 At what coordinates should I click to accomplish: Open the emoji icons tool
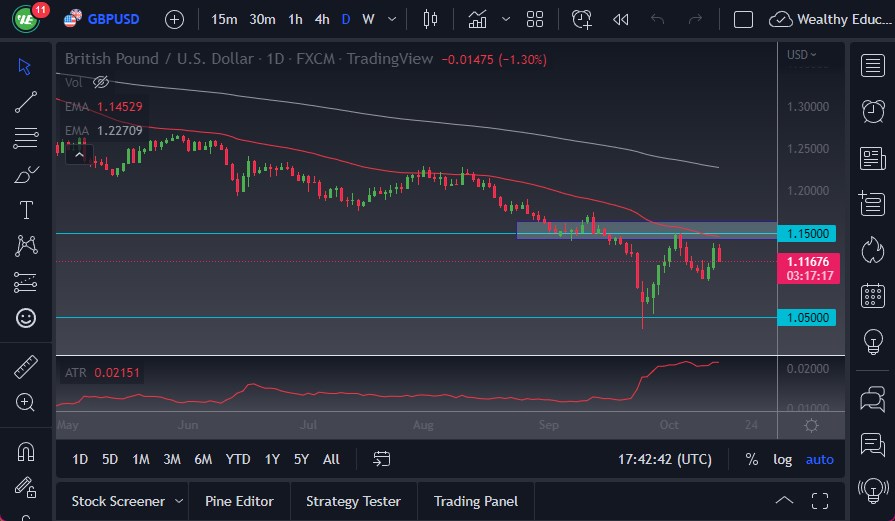pyautogui.click(x=26, y=318)
